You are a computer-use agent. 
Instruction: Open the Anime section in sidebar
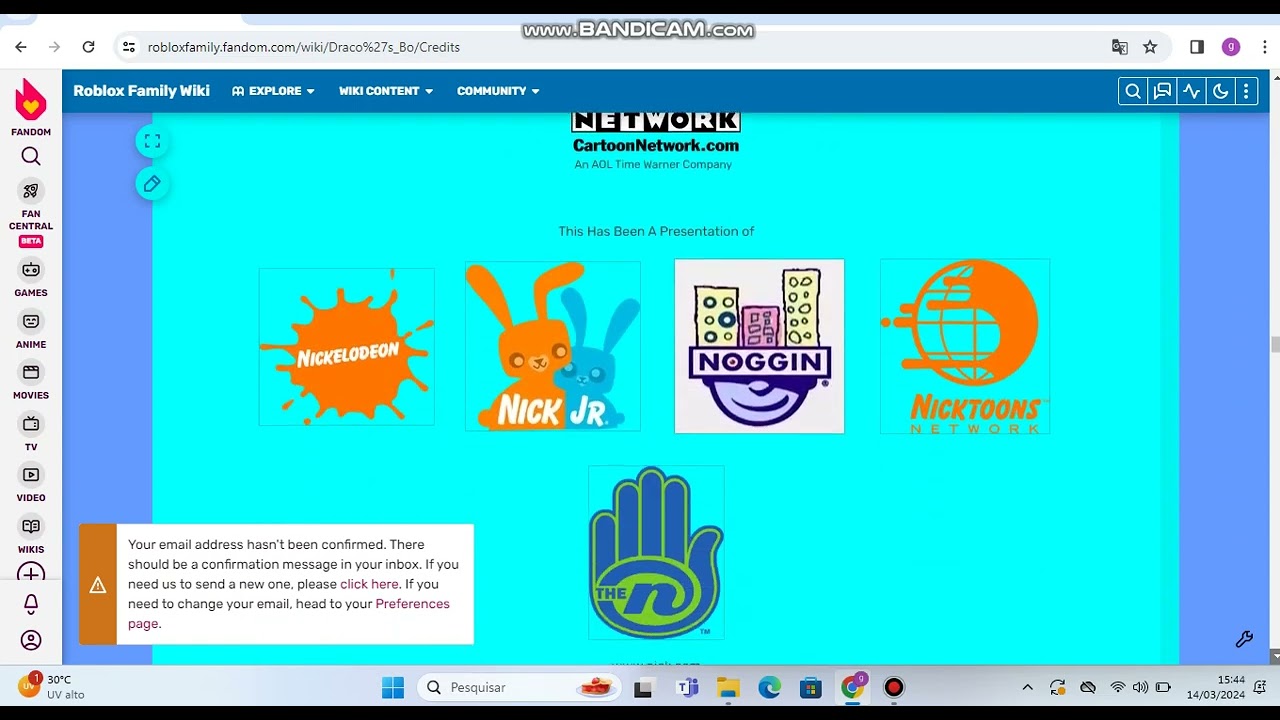(x=31, y=330)
